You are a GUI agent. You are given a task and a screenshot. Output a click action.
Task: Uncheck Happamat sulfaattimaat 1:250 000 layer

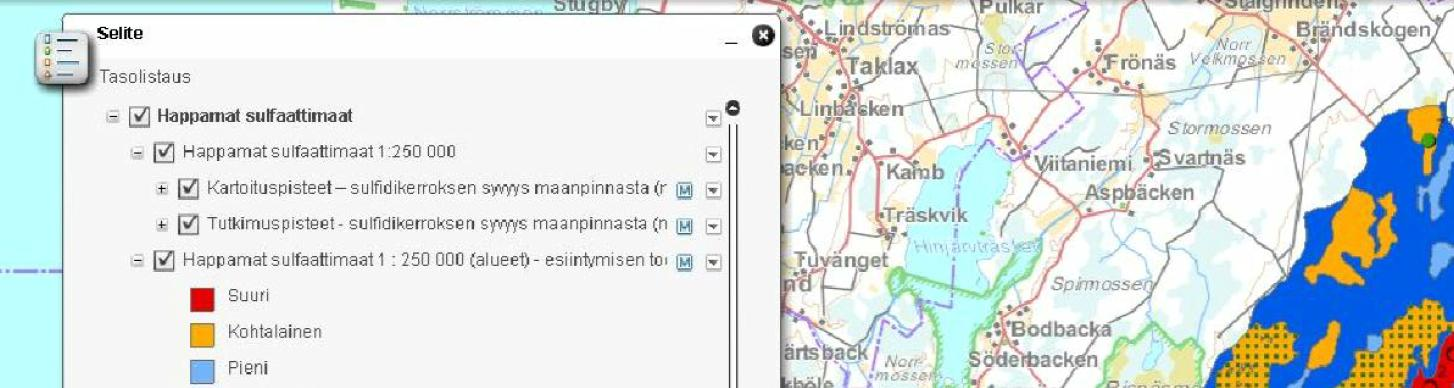[165, 153]
